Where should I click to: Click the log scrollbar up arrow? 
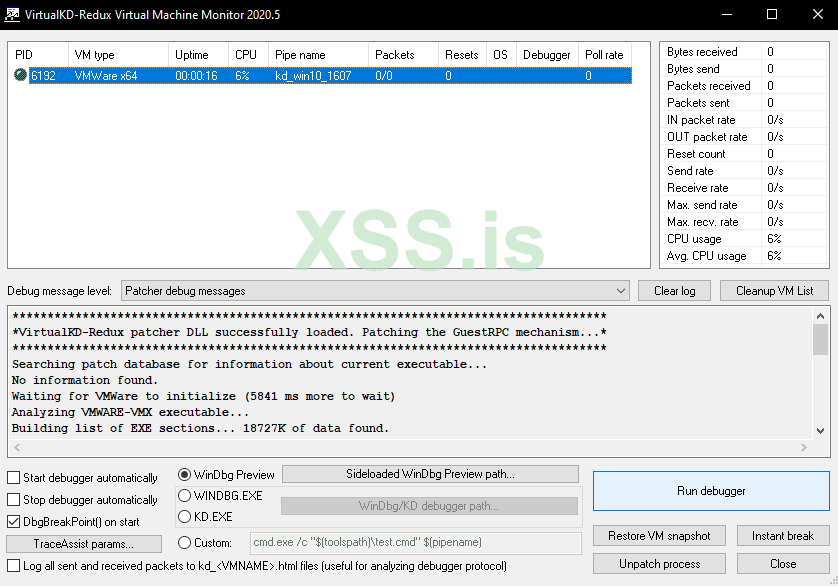(820, 316)
